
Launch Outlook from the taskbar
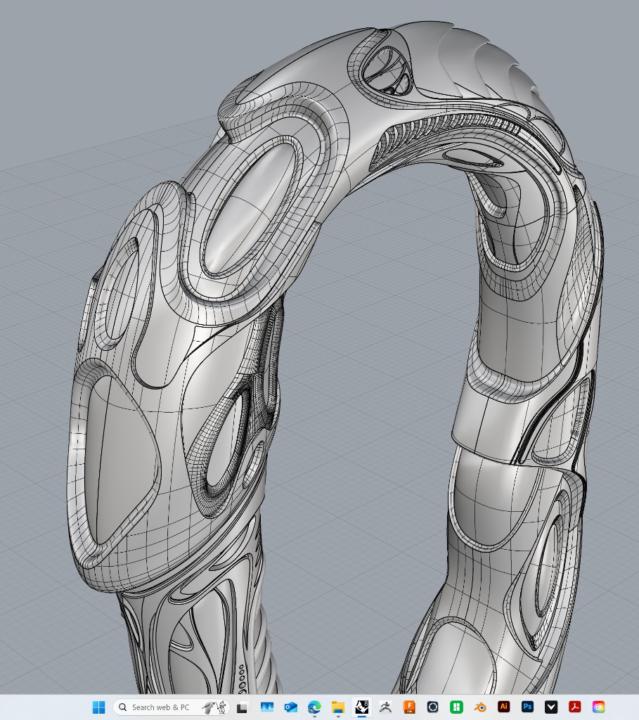[291, 707]
